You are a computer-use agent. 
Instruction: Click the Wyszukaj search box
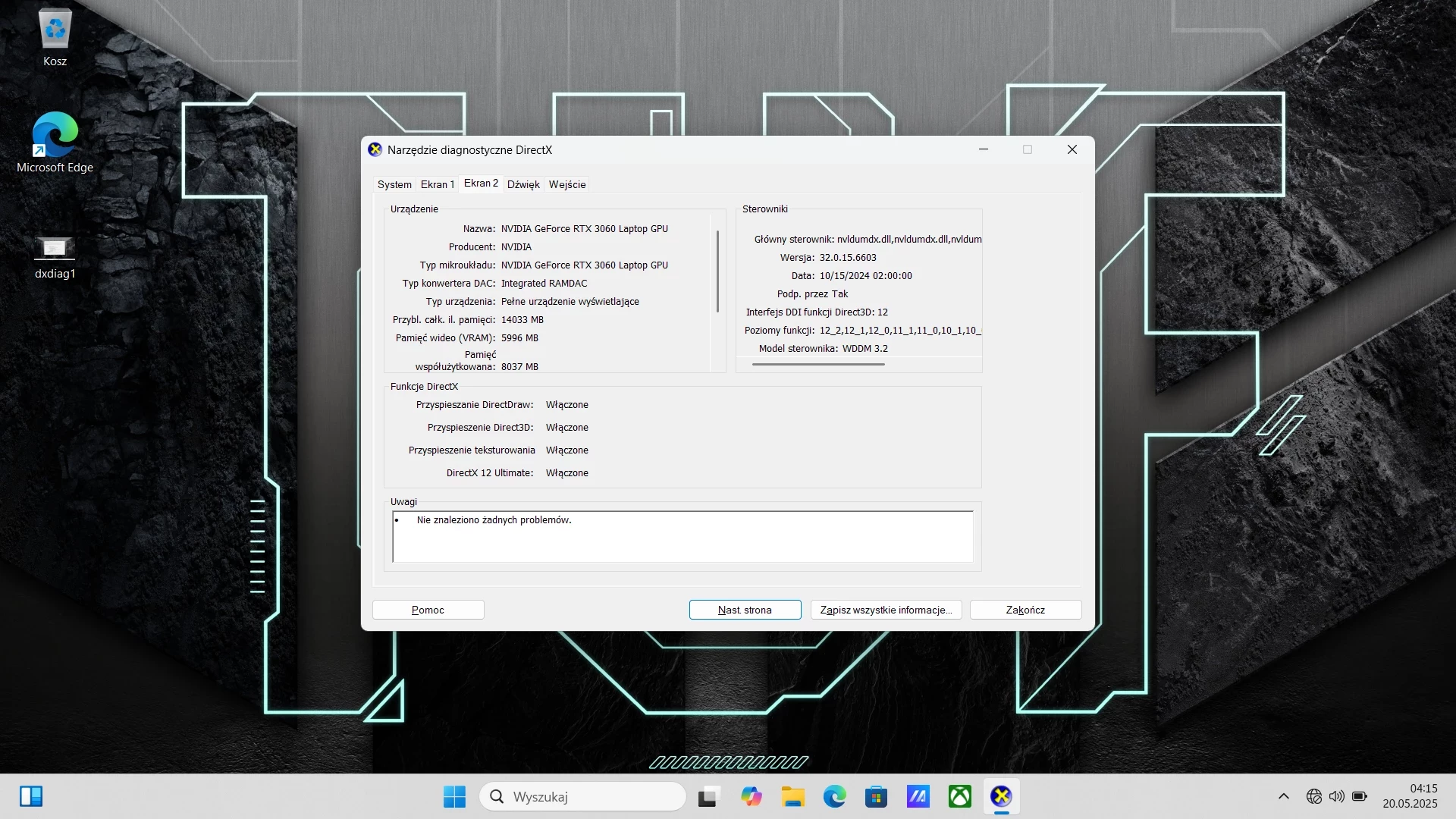pos(582,796)
